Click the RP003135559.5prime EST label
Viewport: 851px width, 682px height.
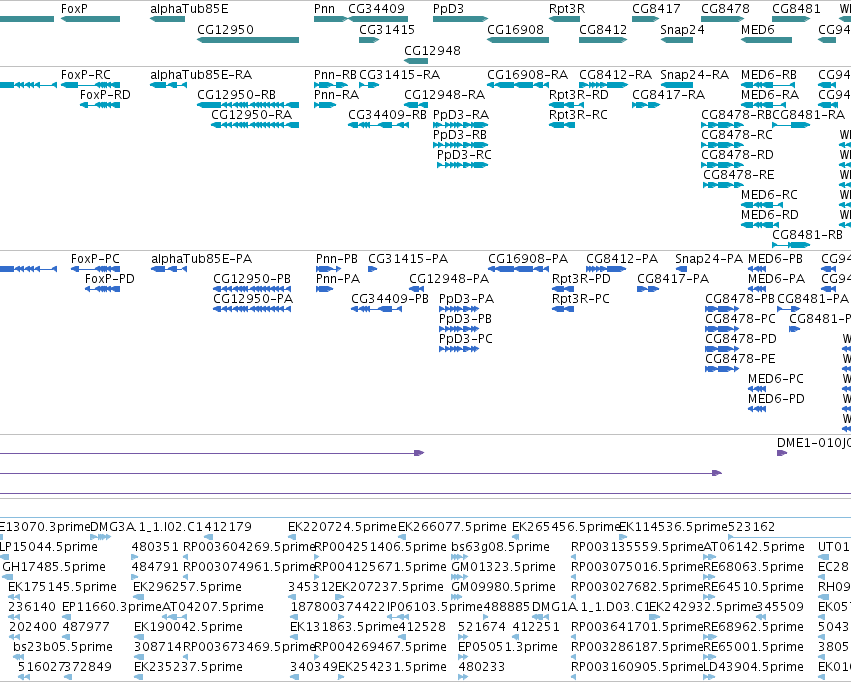tap(637, 547)
